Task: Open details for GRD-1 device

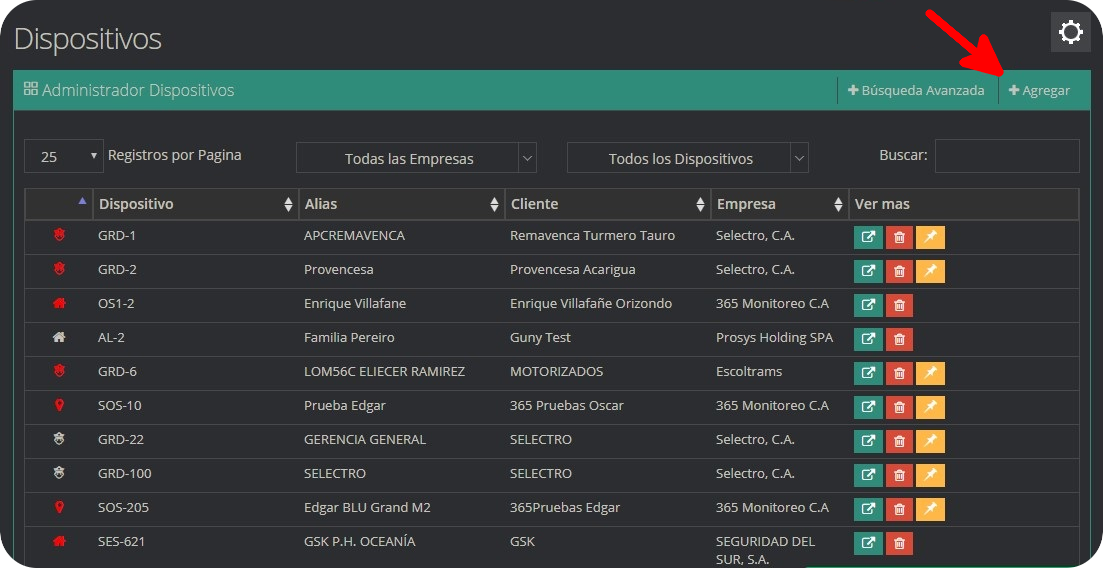Action: point(868,237)
